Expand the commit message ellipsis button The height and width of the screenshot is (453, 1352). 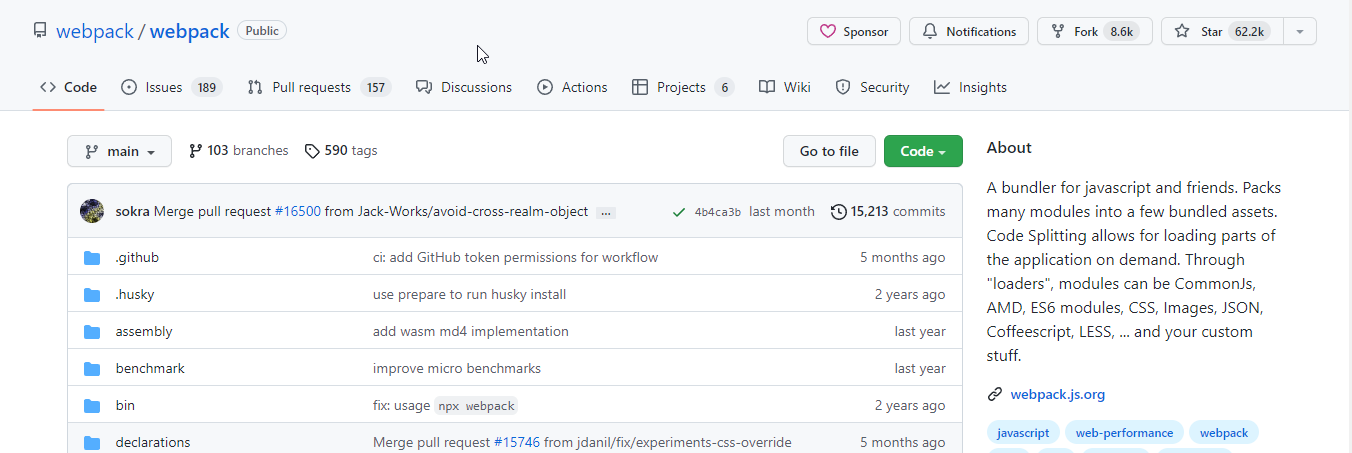[606, 213]
